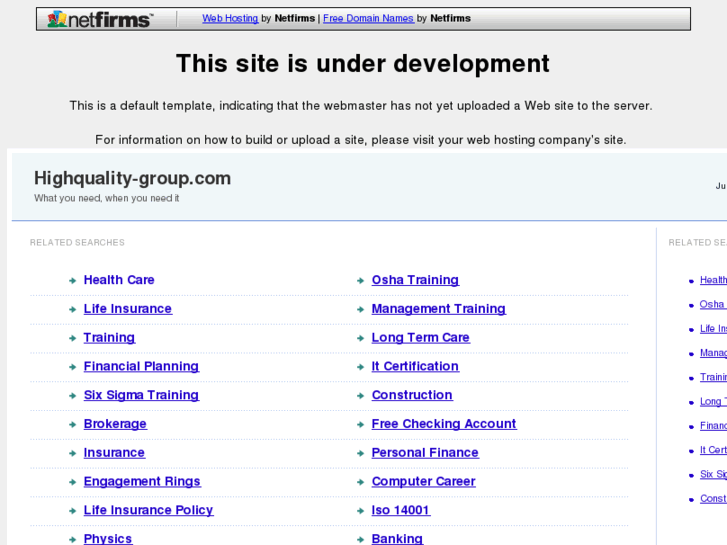Open the Long Term Care link
This screenshot has width=727, height=545.
pos(421,337)
